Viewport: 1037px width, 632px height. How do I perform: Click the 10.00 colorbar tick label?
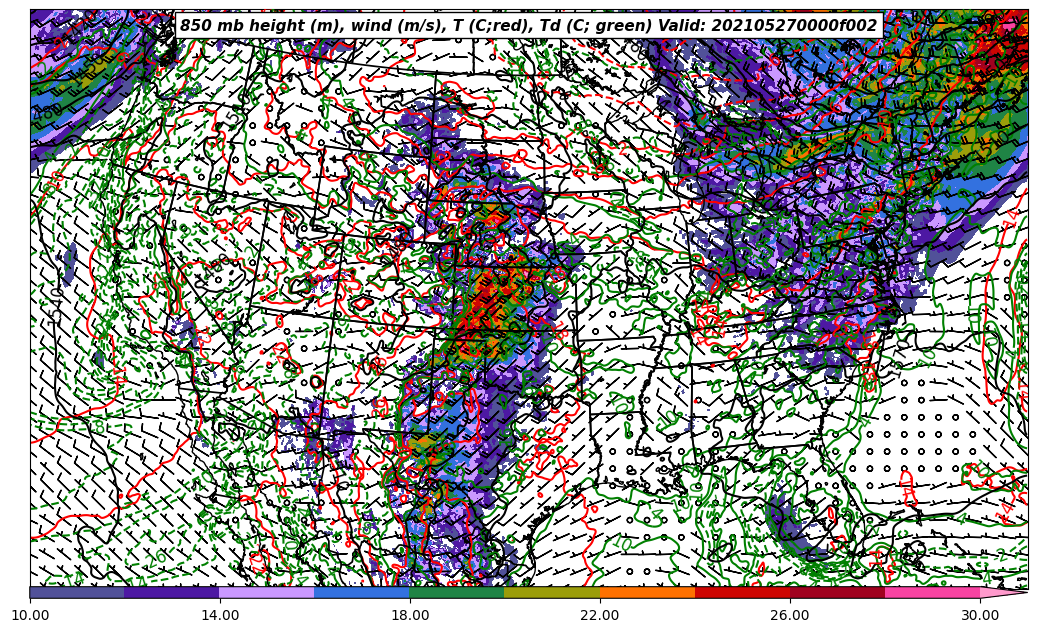[30, 615]
